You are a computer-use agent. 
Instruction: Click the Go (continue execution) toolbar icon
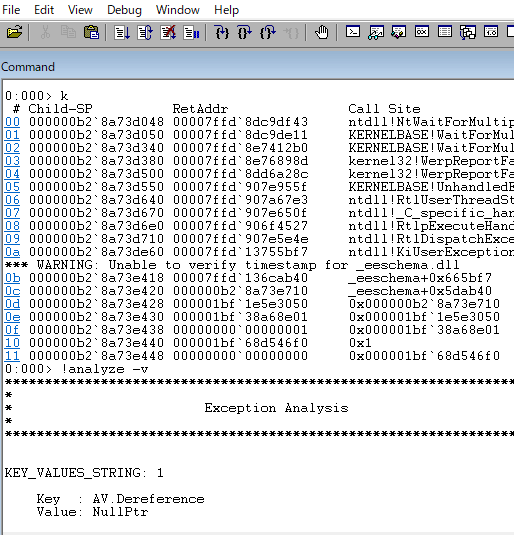pos(122,33)
